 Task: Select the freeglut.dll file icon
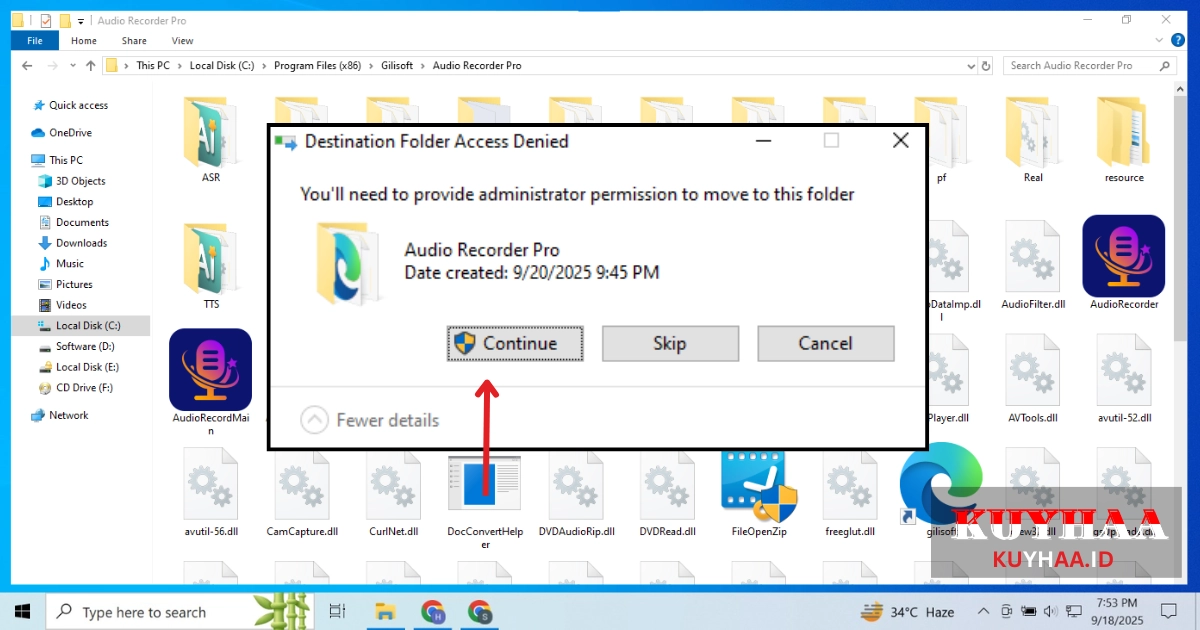coord(850,485)
